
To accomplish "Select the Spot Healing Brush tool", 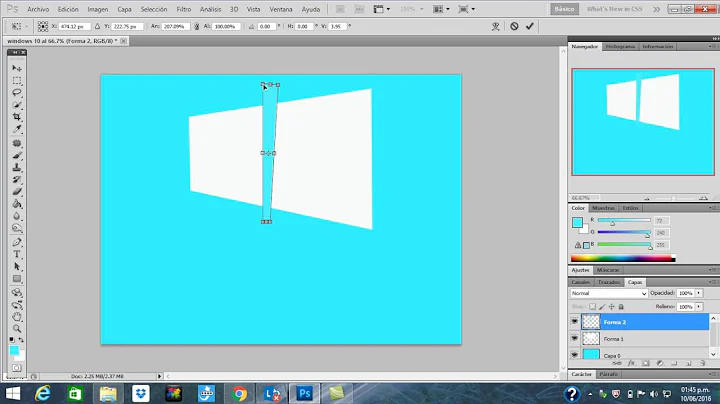I will pyautogui.click(x=17, y=143).
